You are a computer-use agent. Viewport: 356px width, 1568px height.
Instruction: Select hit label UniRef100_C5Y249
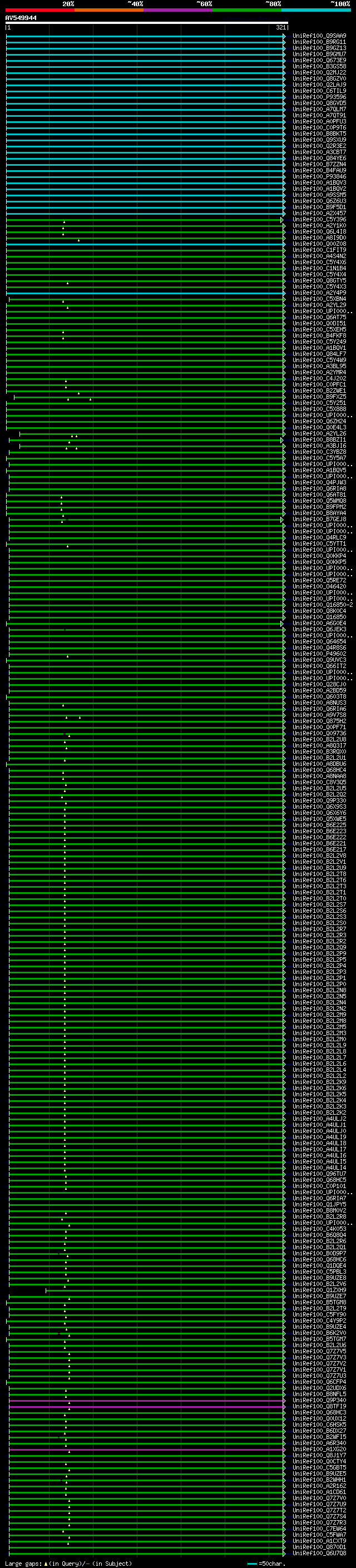click(319, 342)
